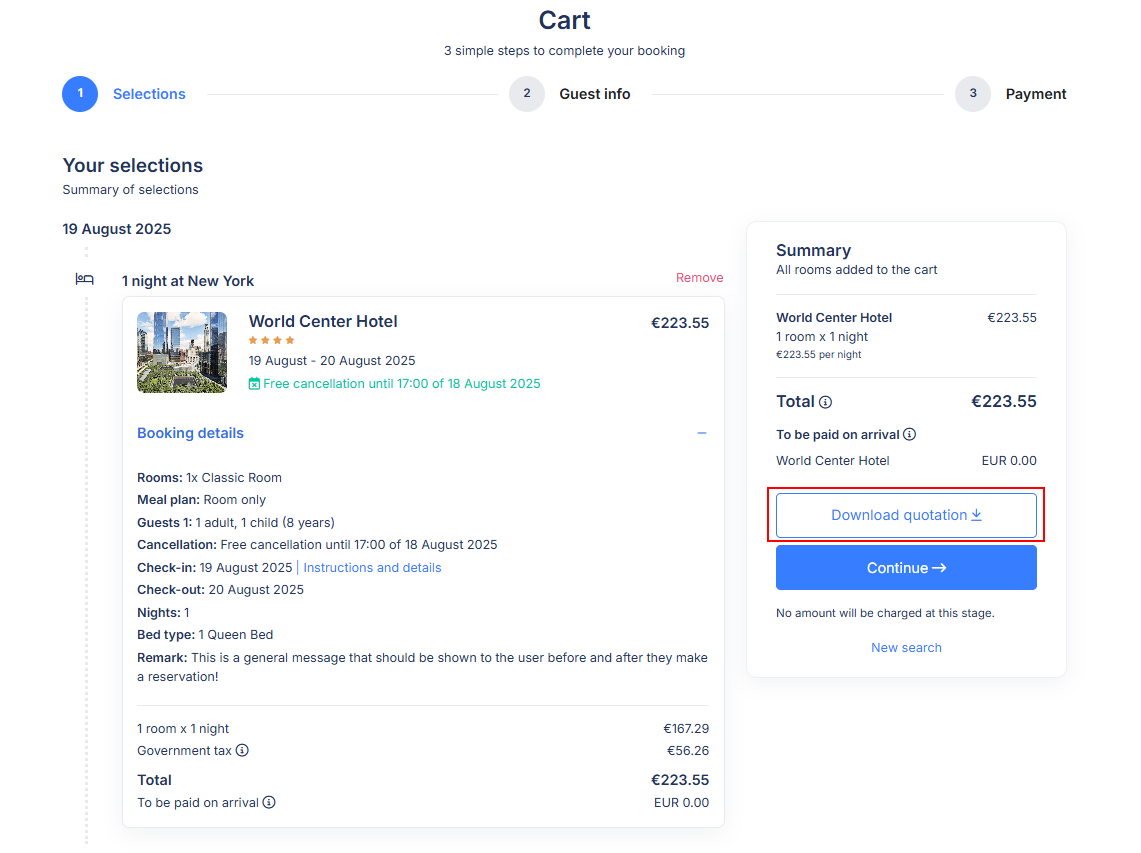This screenshot has height=853, width=1141.
Task: Click the info icon beside 'To be paid on arrival' under booking details
Action: (x=269, y=802)
